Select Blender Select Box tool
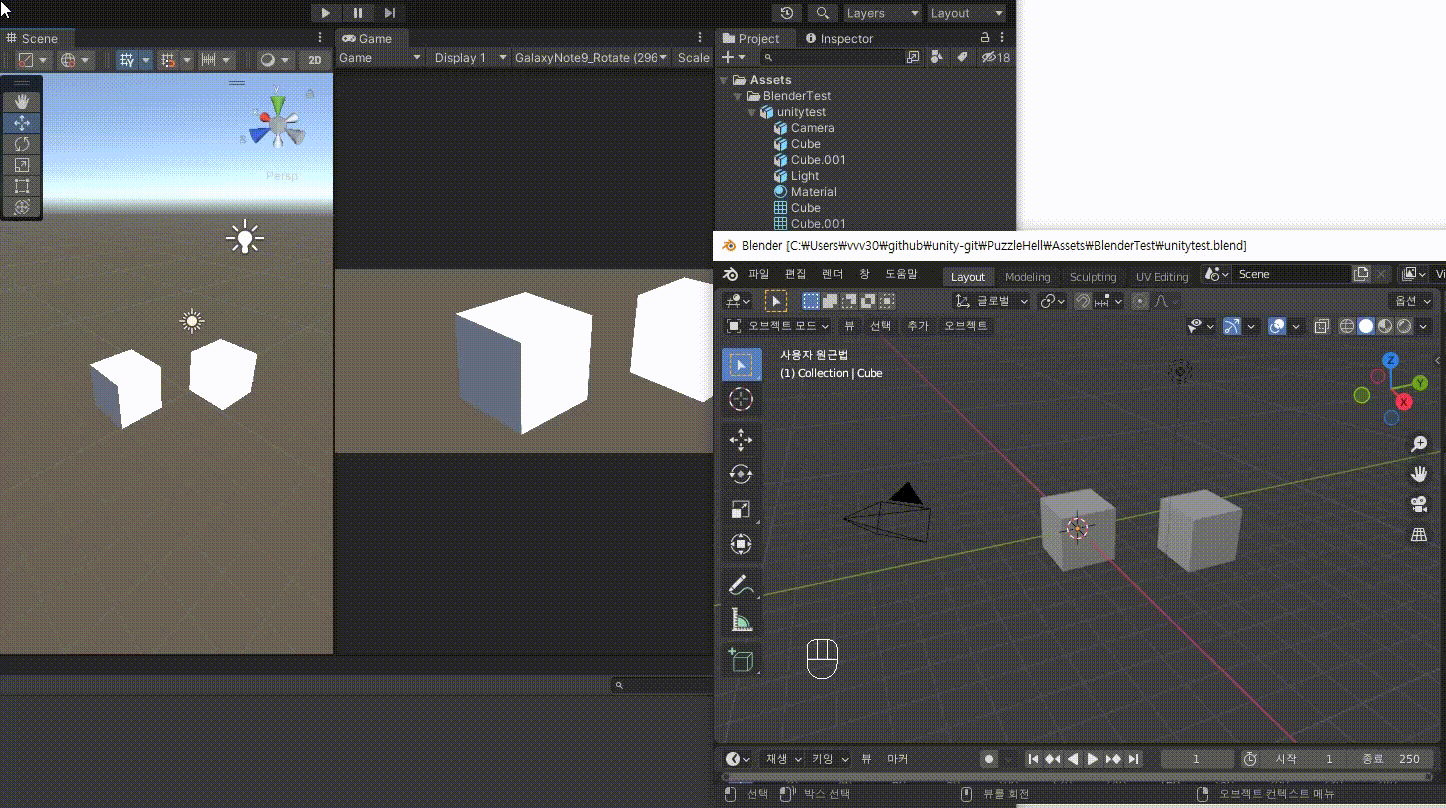 tap(741, 365)
